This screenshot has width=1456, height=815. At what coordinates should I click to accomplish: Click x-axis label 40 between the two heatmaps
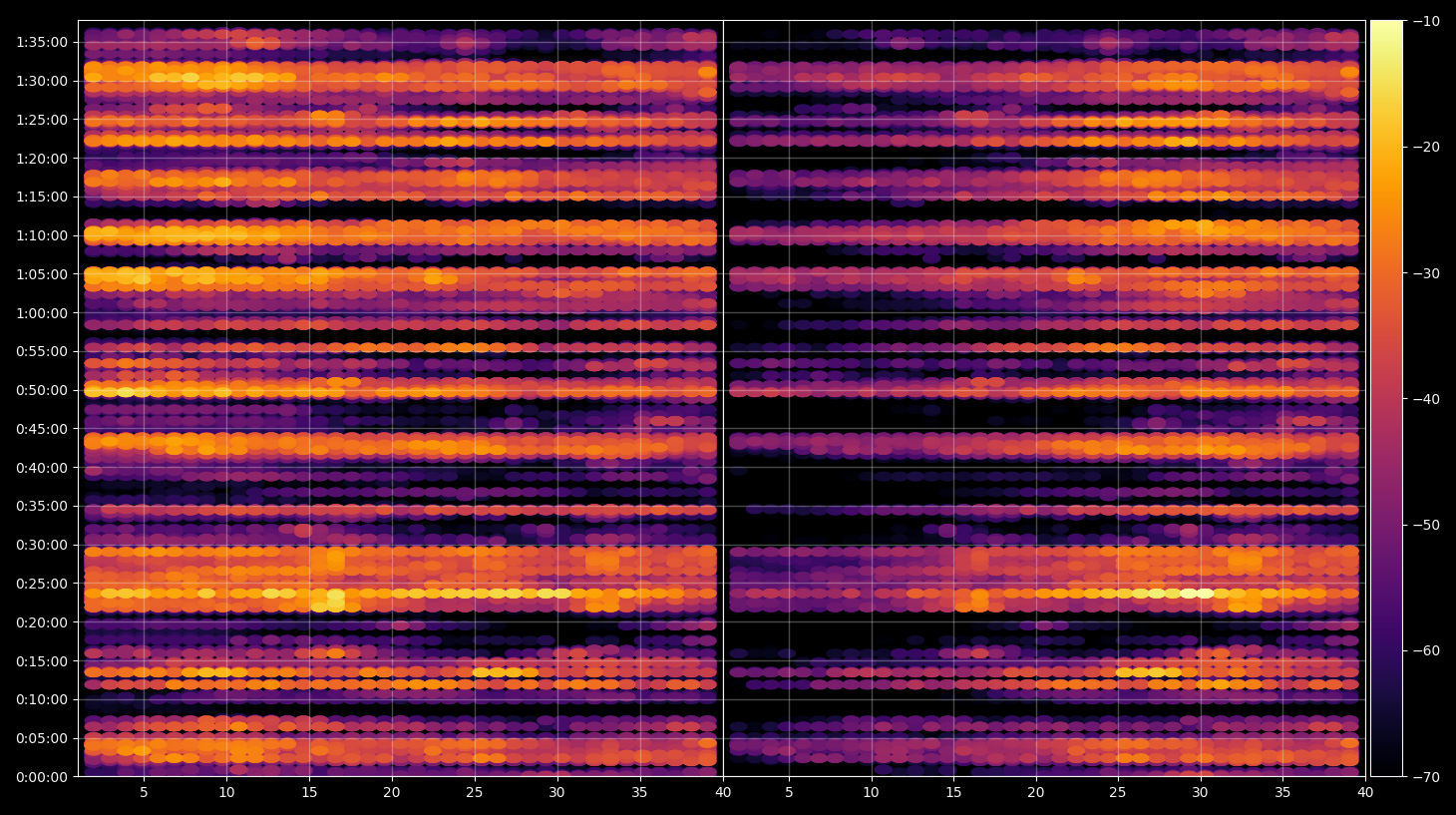tap(723, 793)
